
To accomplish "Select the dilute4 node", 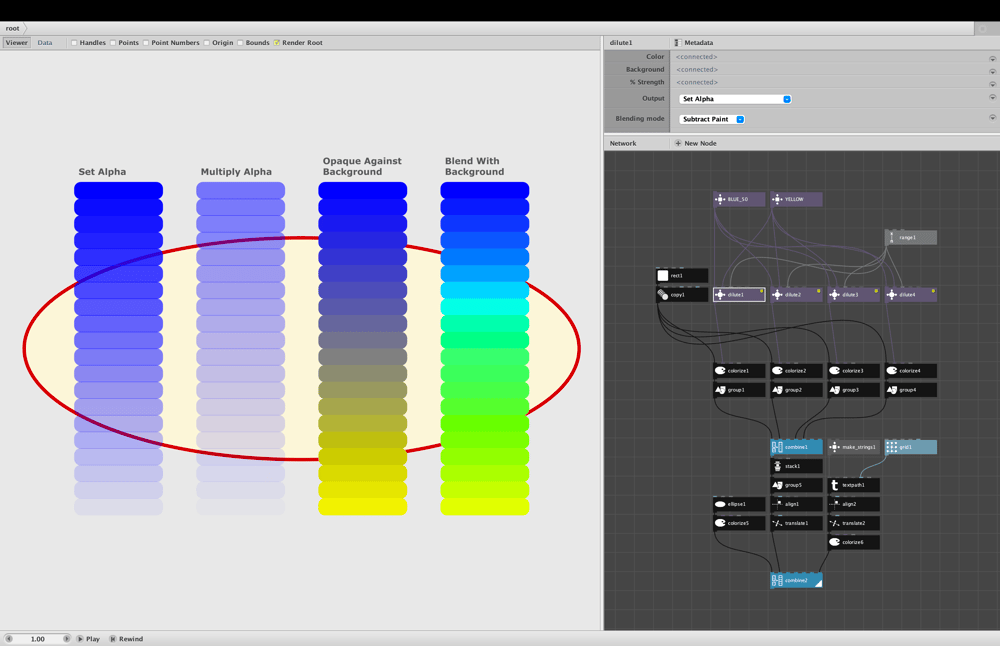I will (911, 295).
